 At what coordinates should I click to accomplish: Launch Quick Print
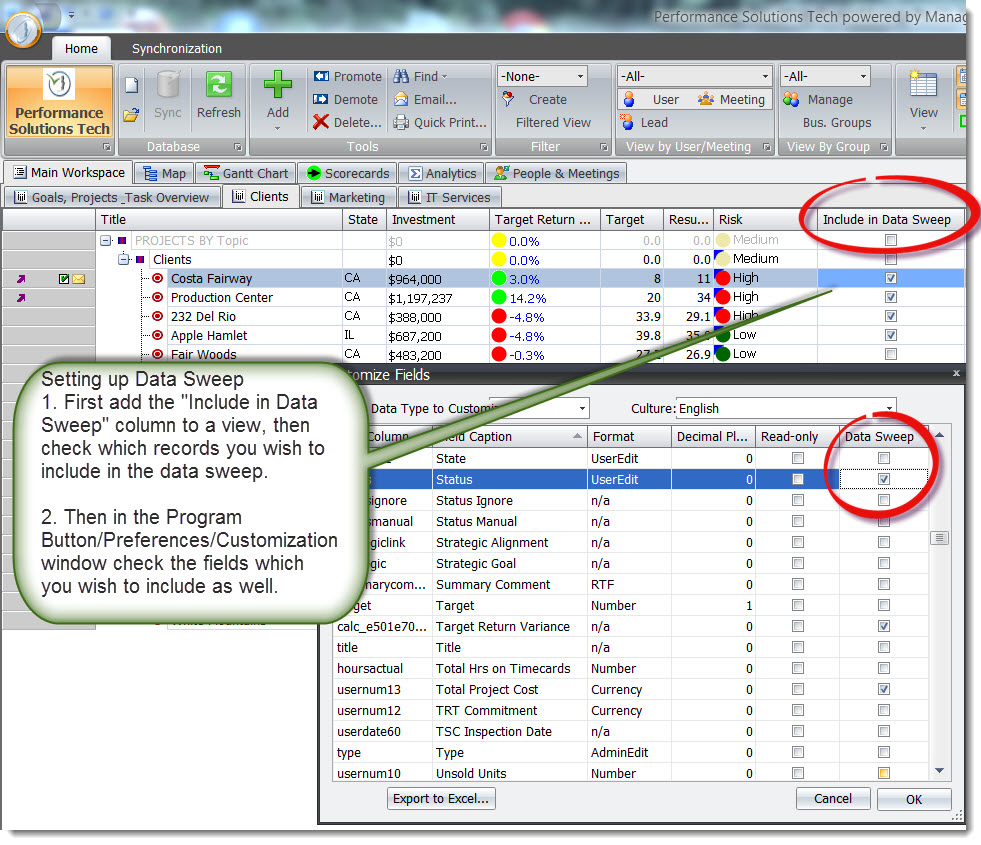coord(440,123)
